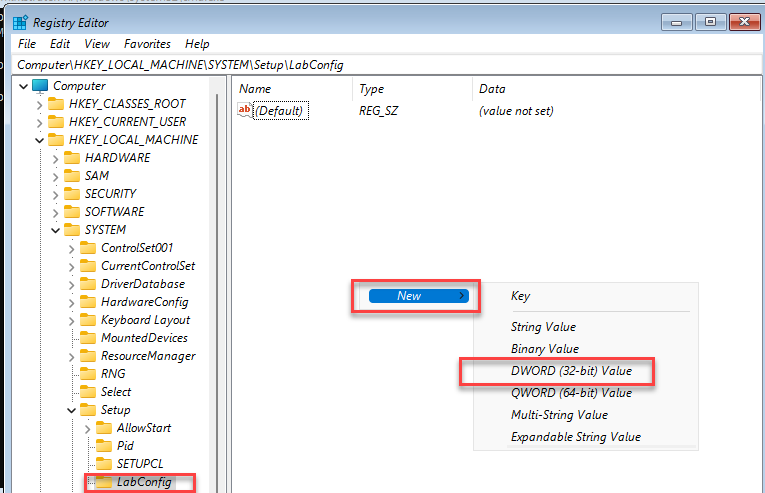Click the CurrentControlSet folder icon

coord(88,266)
